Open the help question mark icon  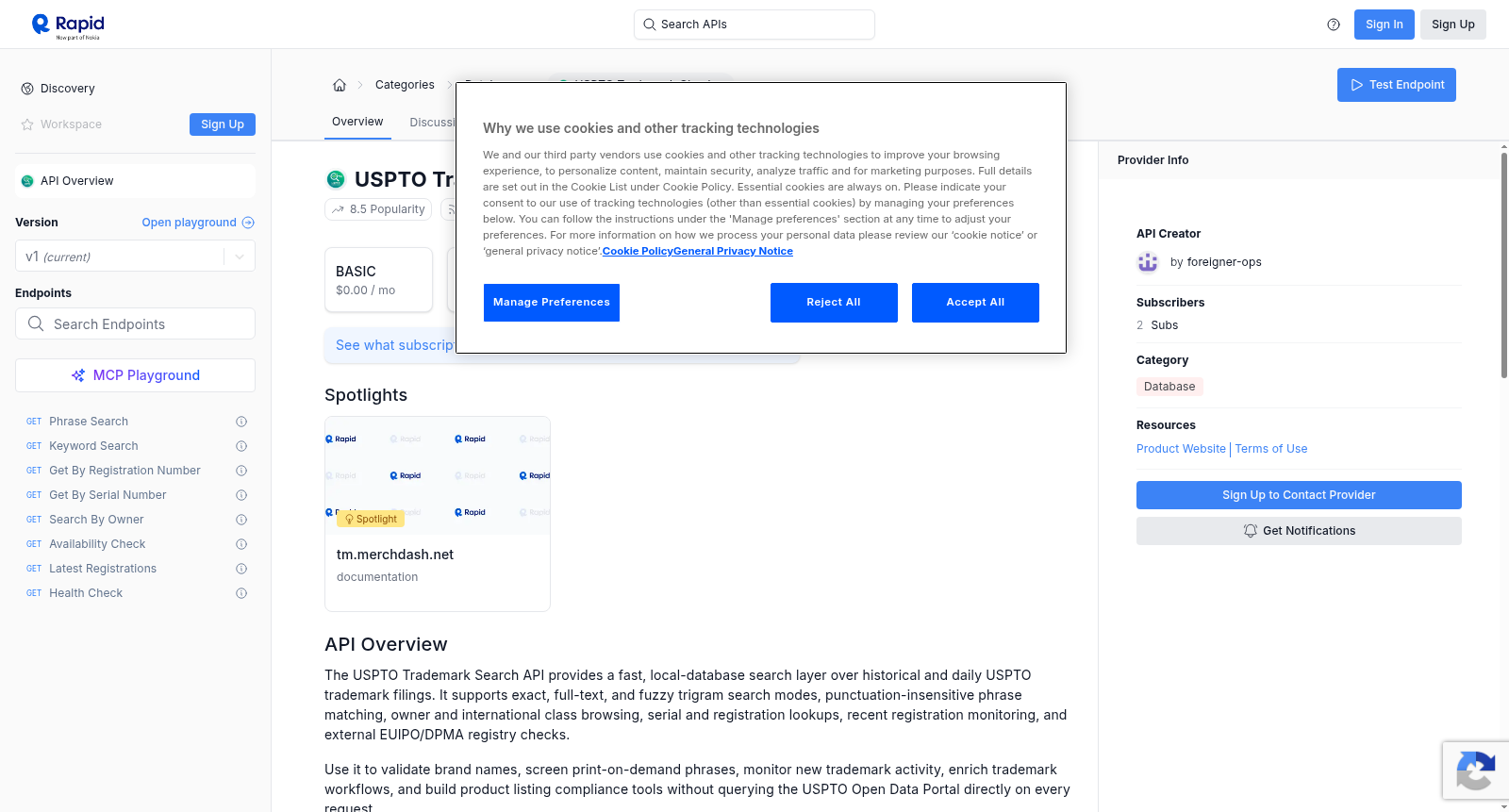(x=1334, y=25)
